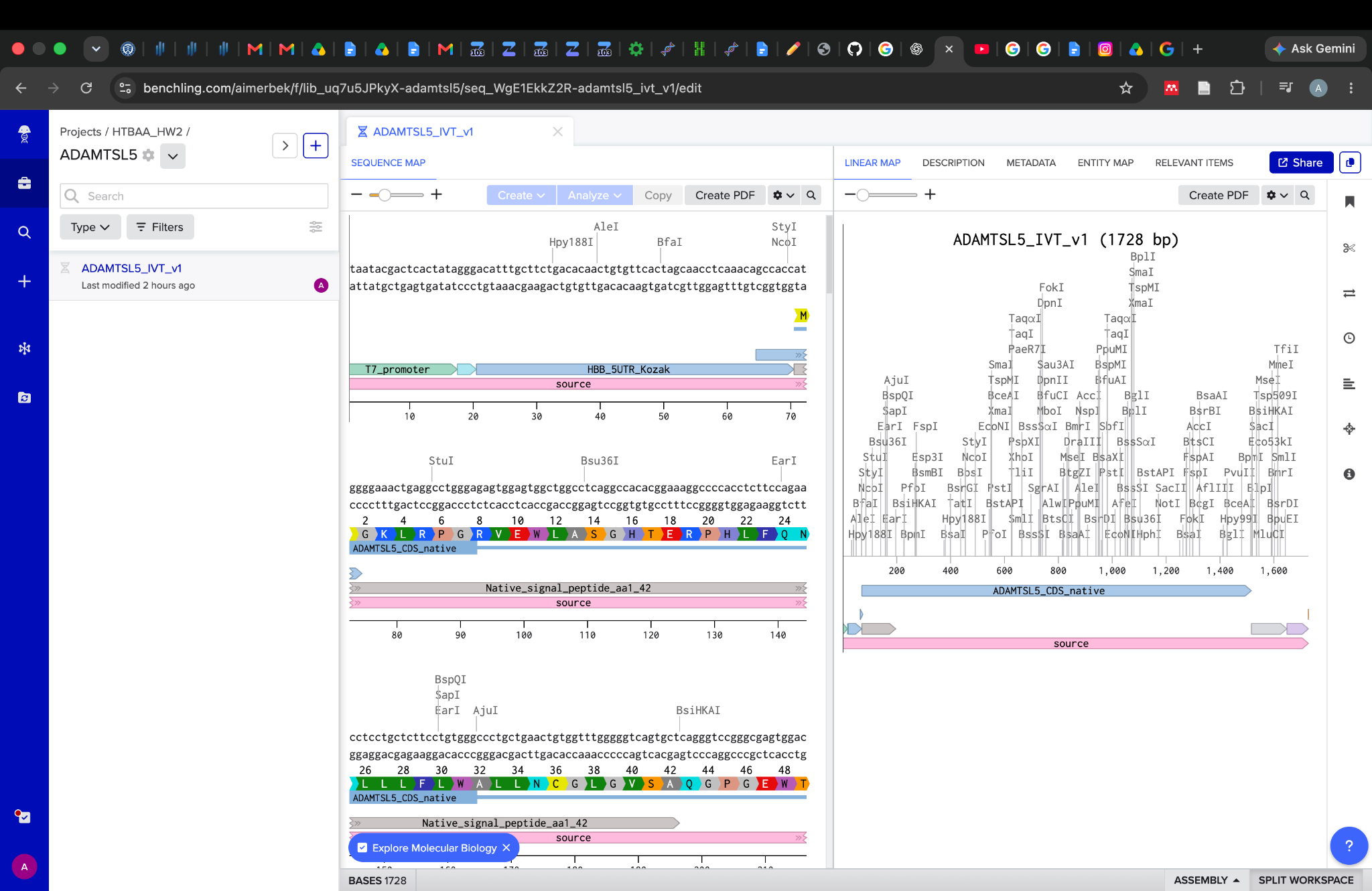Expand the ADAMTSL5 folder chevron dropdown

[x=173, y=156]
